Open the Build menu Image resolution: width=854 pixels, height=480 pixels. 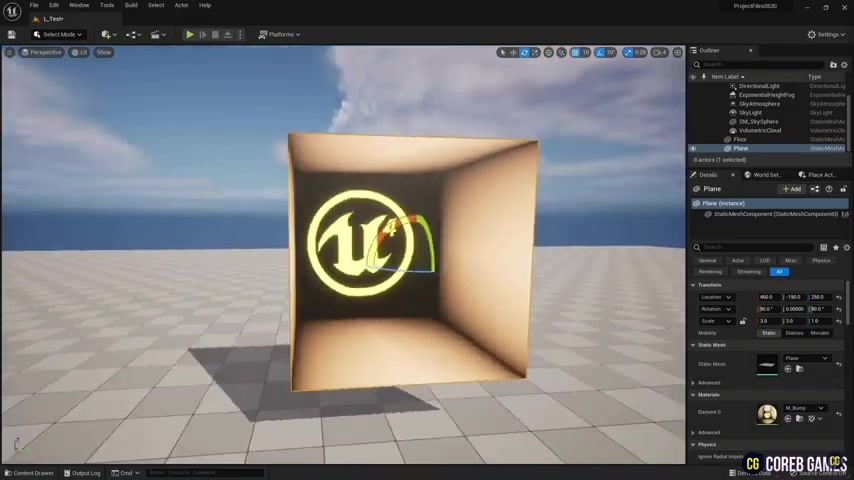[131, 5]
